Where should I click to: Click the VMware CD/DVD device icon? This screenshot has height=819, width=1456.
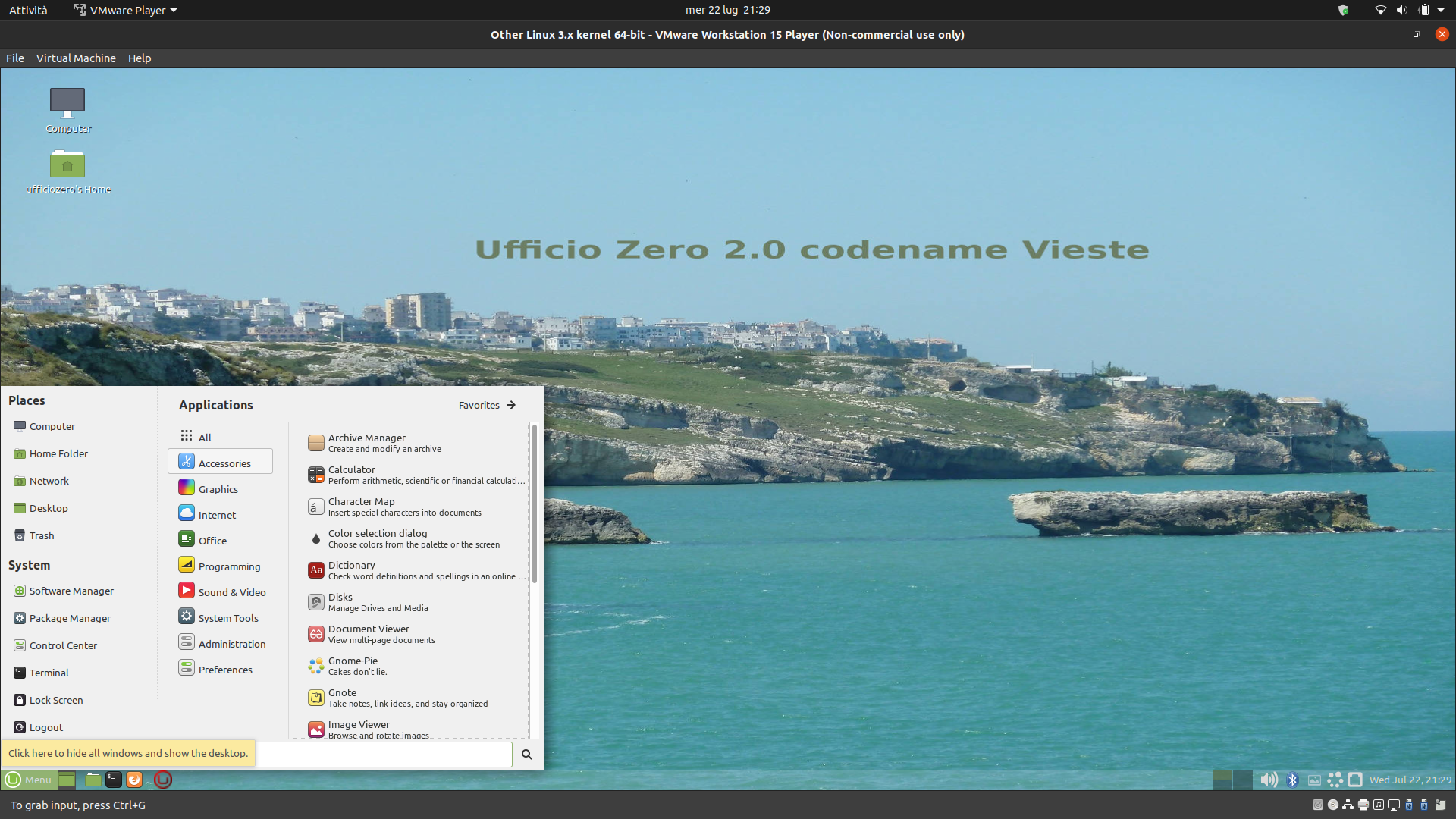[1332, 805]
